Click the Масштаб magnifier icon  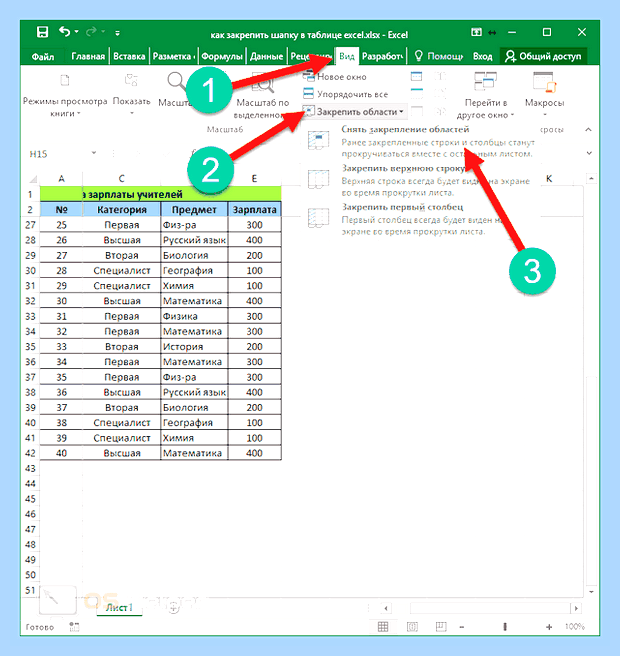pos(176,82)
